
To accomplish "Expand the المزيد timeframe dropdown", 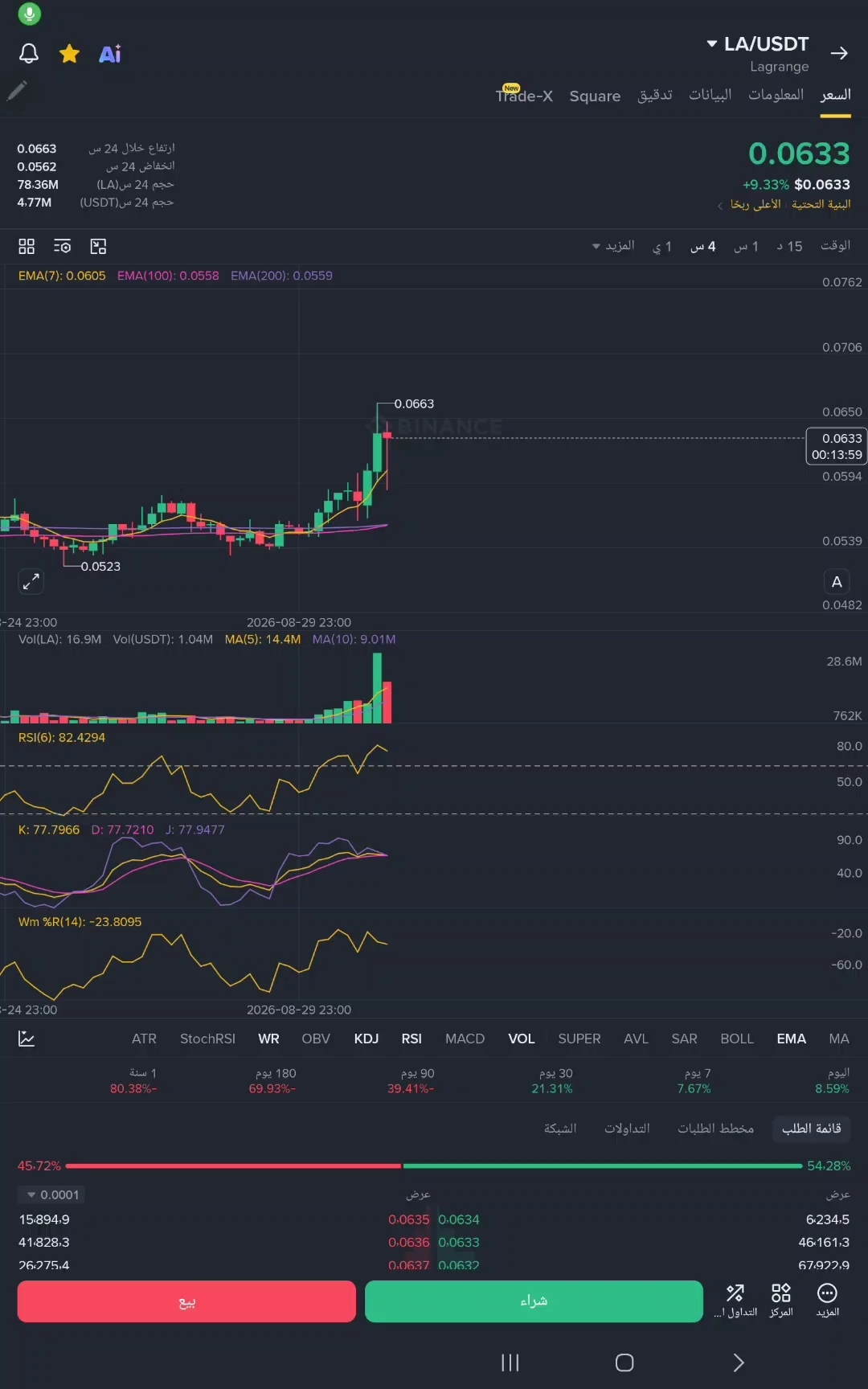I will click(613, 246).
